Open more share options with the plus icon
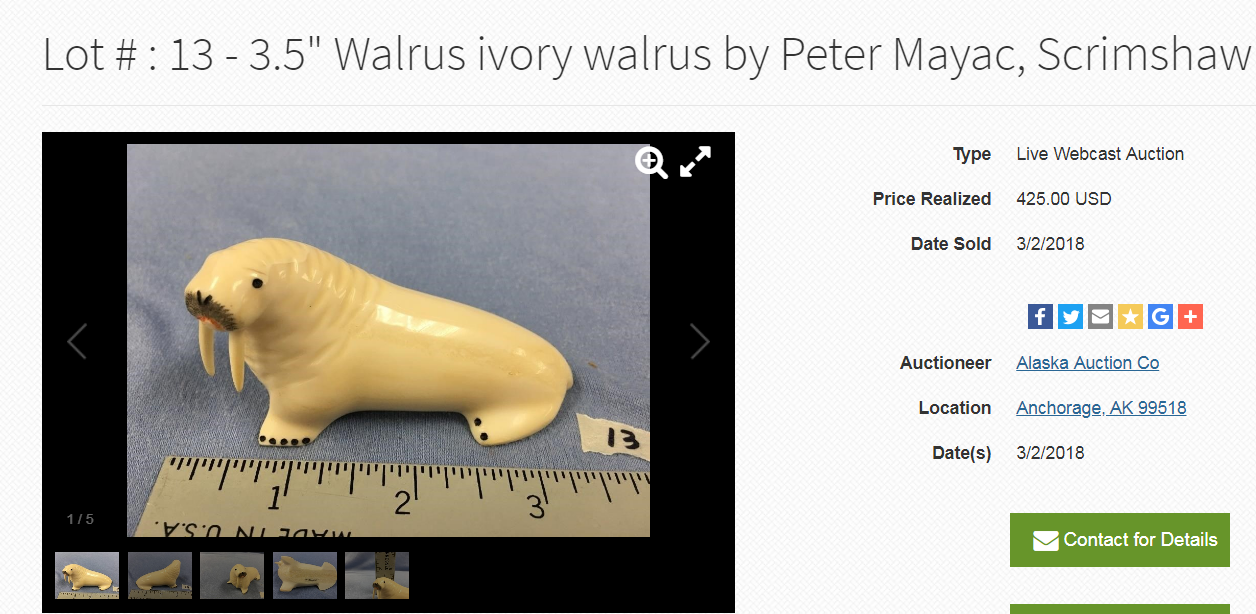Image resolution: width=1256 pixels, height=614 pixels. tap(1190, 317)
